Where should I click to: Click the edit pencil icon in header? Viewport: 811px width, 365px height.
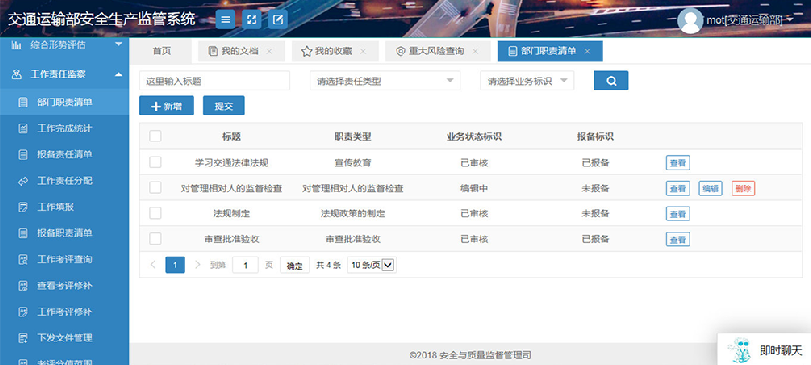(278, 20)
